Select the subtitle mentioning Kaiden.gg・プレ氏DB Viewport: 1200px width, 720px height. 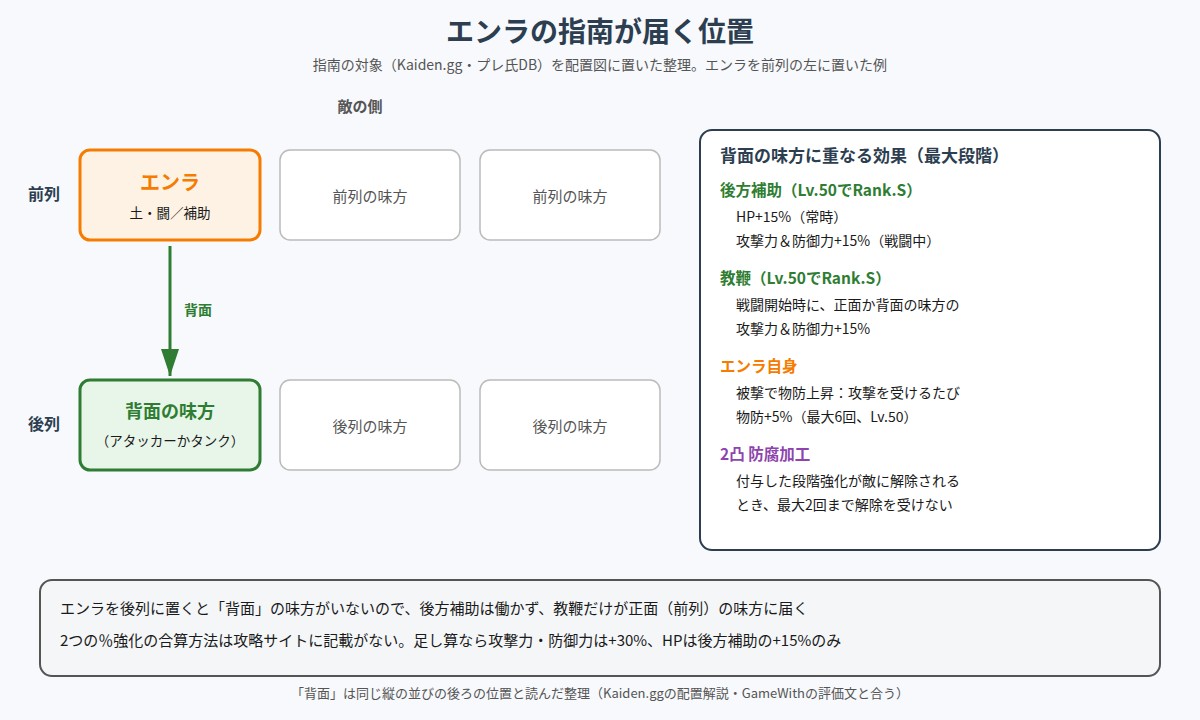click(x=599, y=66)
